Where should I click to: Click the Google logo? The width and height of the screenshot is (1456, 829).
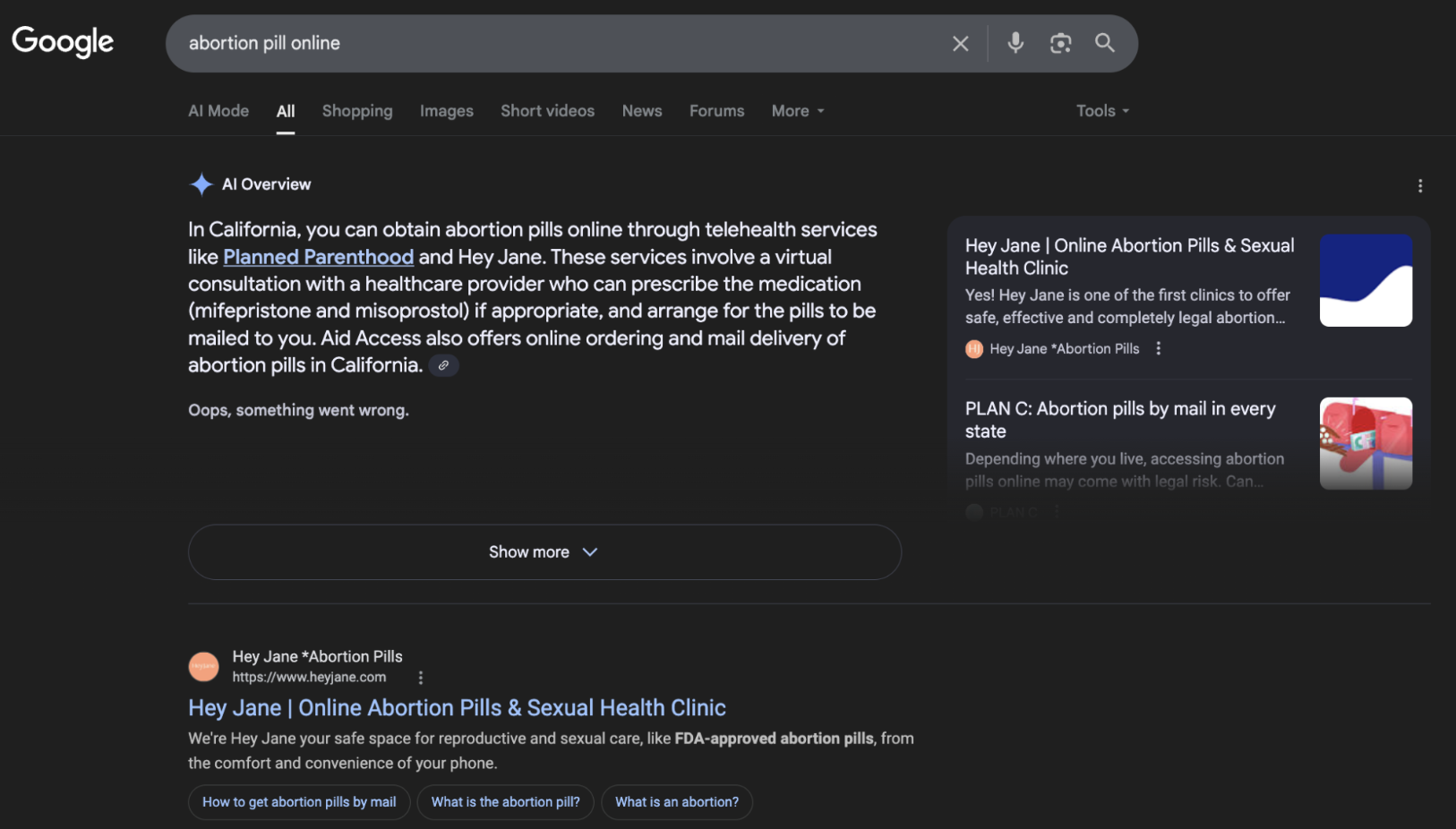63,42
